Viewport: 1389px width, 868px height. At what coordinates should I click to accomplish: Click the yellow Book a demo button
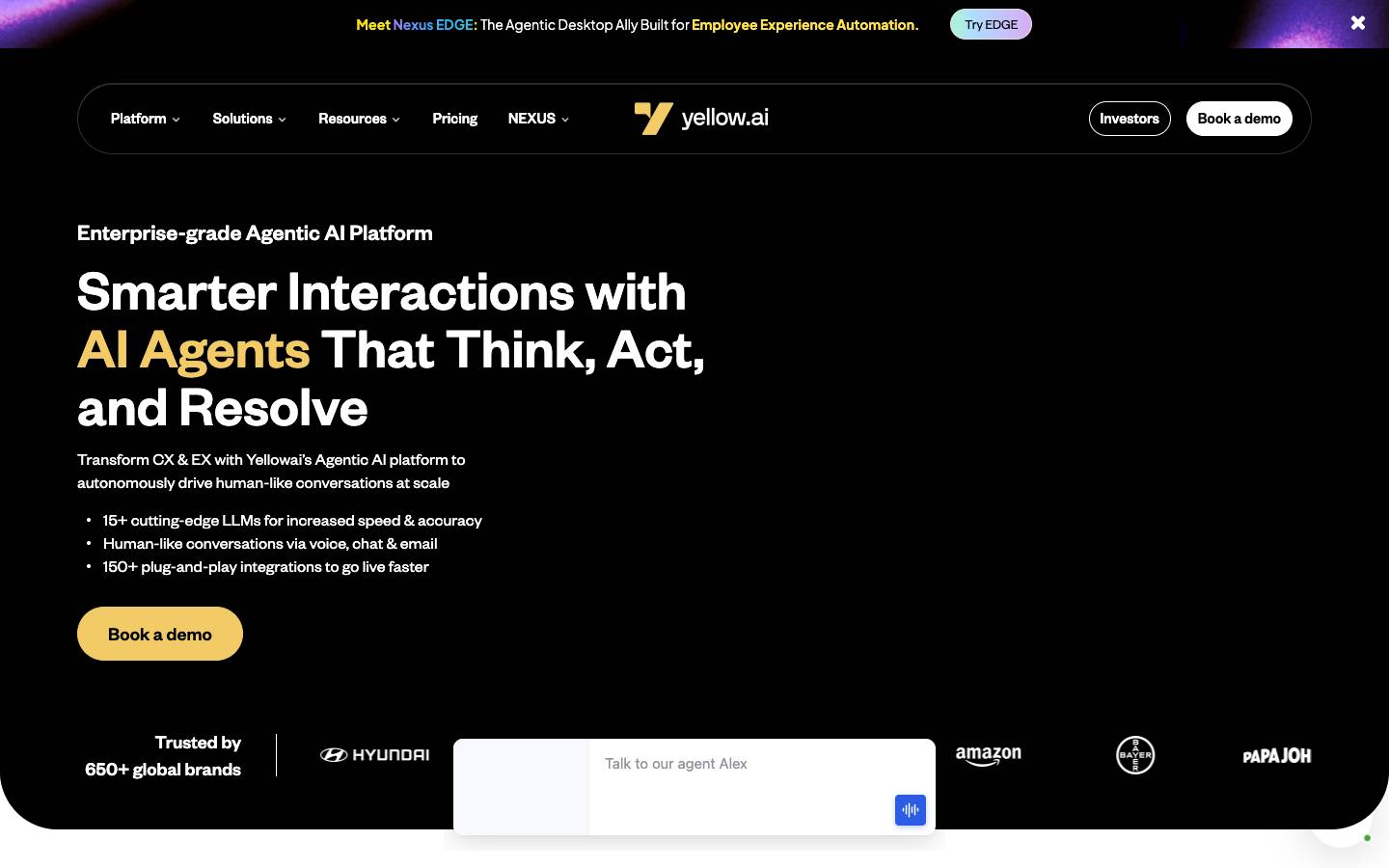pyautogui.click(x=160, y=634)
